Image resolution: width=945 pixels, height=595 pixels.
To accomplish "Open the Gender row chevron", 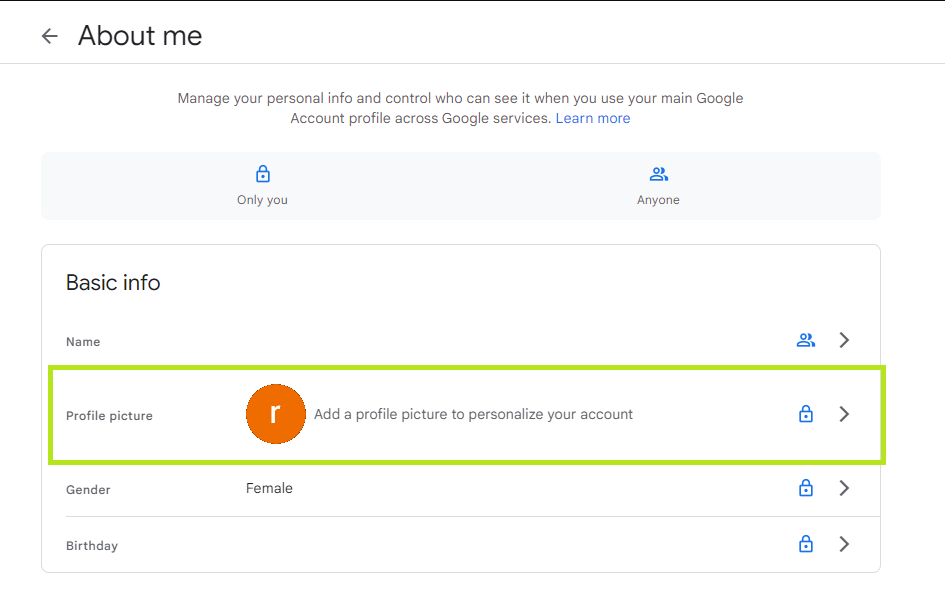I will coord(844,488).
